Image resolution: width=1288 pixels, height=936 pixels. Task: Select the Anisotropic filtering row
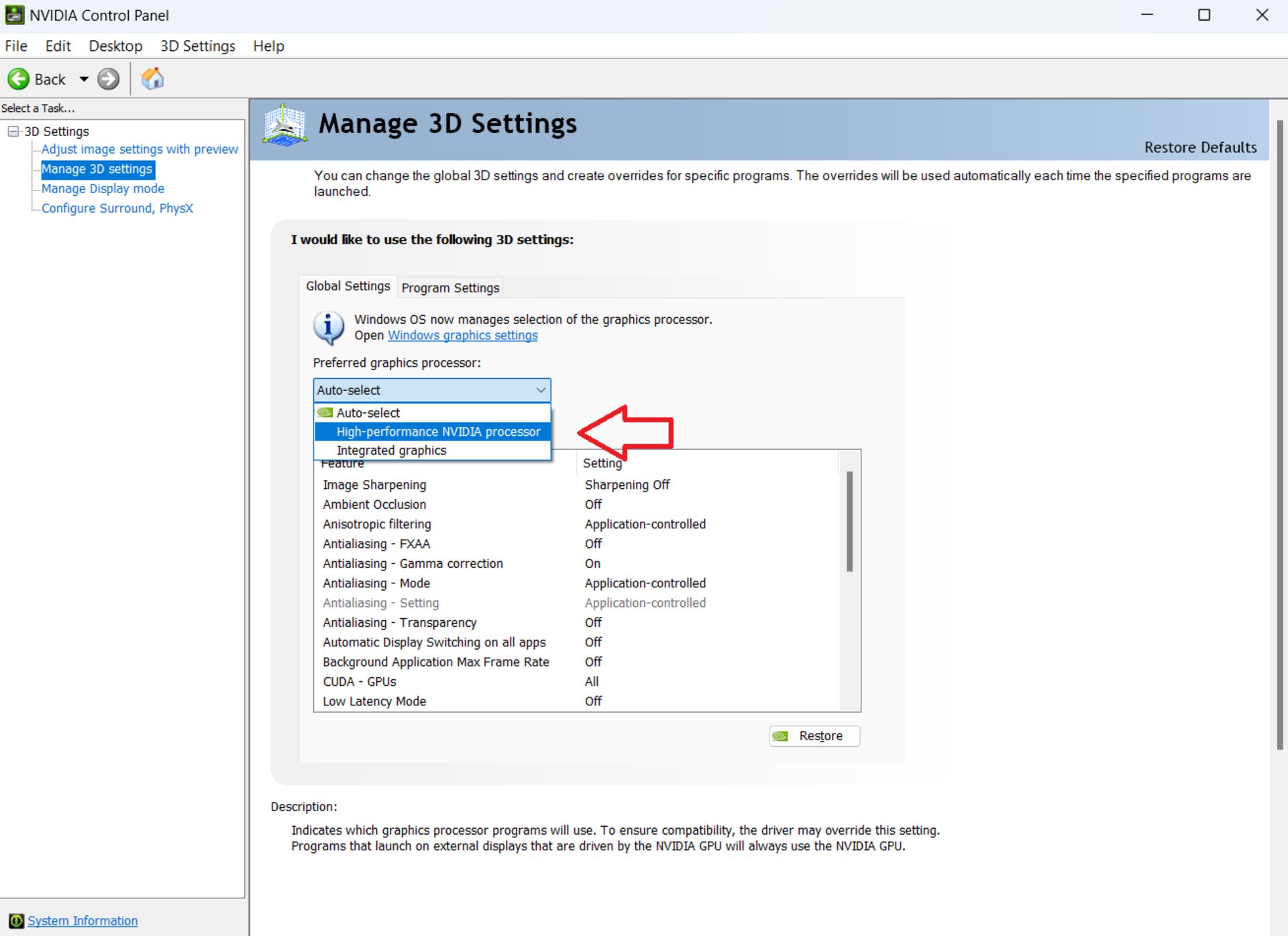(577, 524)
